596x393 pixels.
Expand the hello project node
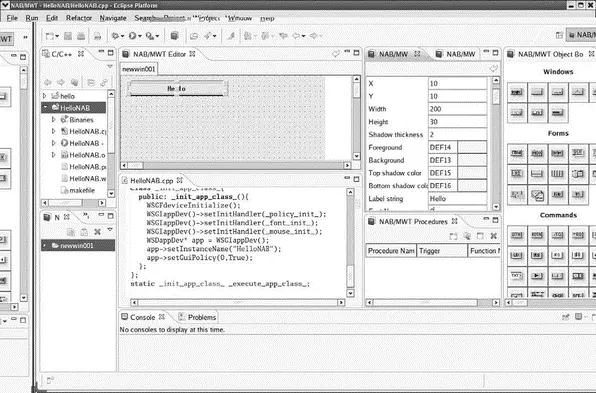(x=44, y=96)
